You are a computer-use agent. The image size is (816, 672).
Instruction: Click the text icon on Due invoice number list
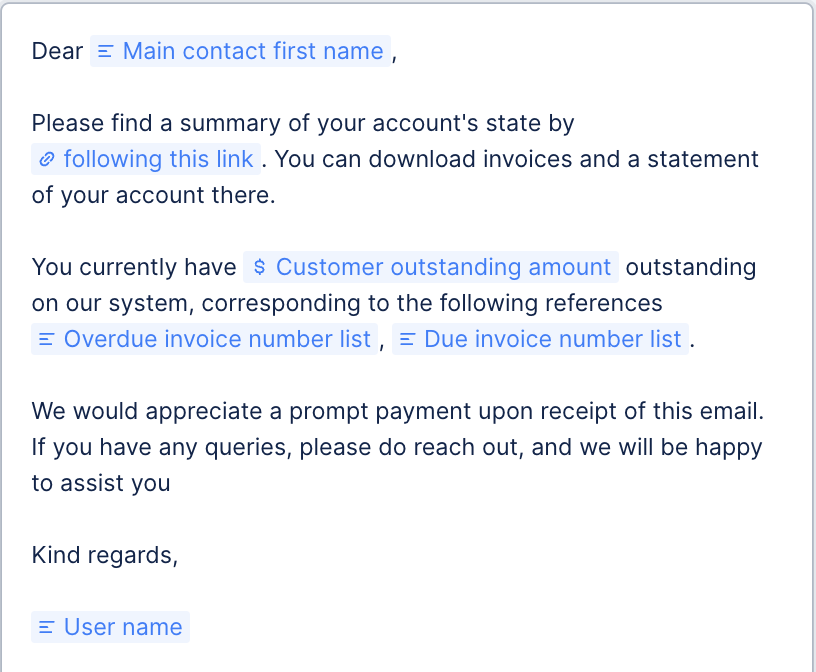pyautogui.click(x=407, y=340)
